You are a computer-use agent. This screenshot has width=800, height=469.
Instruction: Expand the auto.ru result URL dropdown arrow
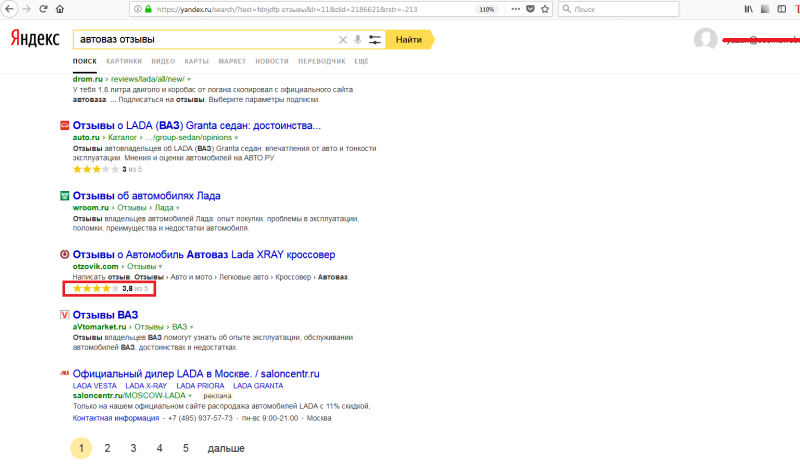pyautogui.click(x=236, y=138)
